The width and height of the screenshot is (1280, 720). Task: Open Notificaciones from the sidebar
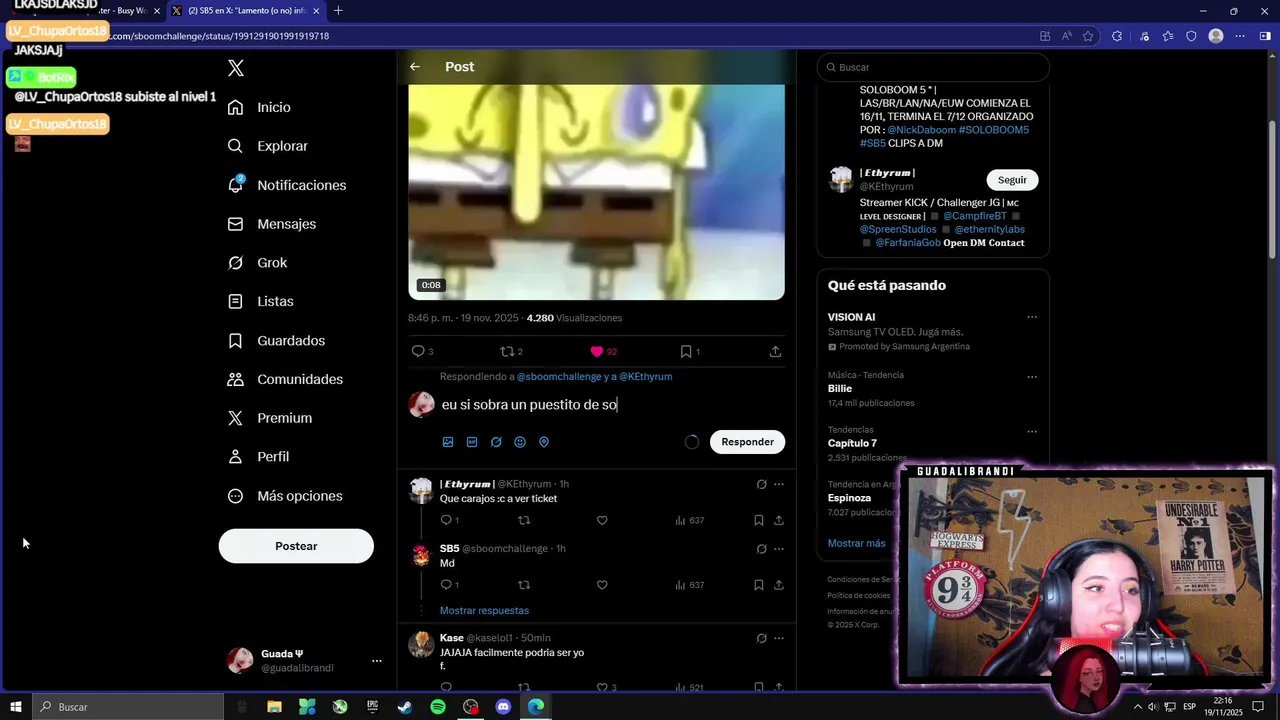click(286, 185)
